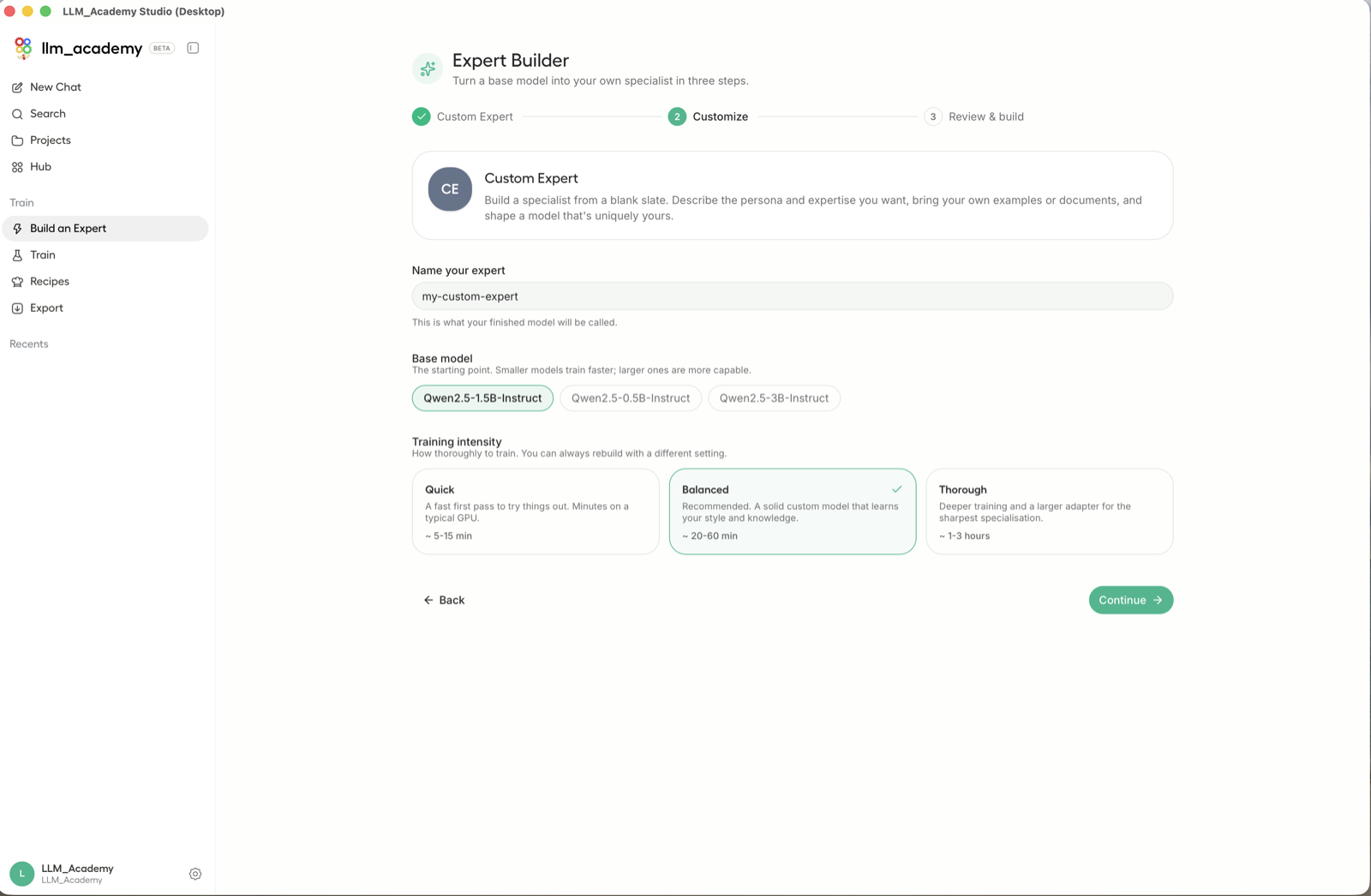Viewport: 1371px width, 896px height.
Task: Choose Qwen2.5-3B-Instruct base model
Action: [x=774, y=398]
